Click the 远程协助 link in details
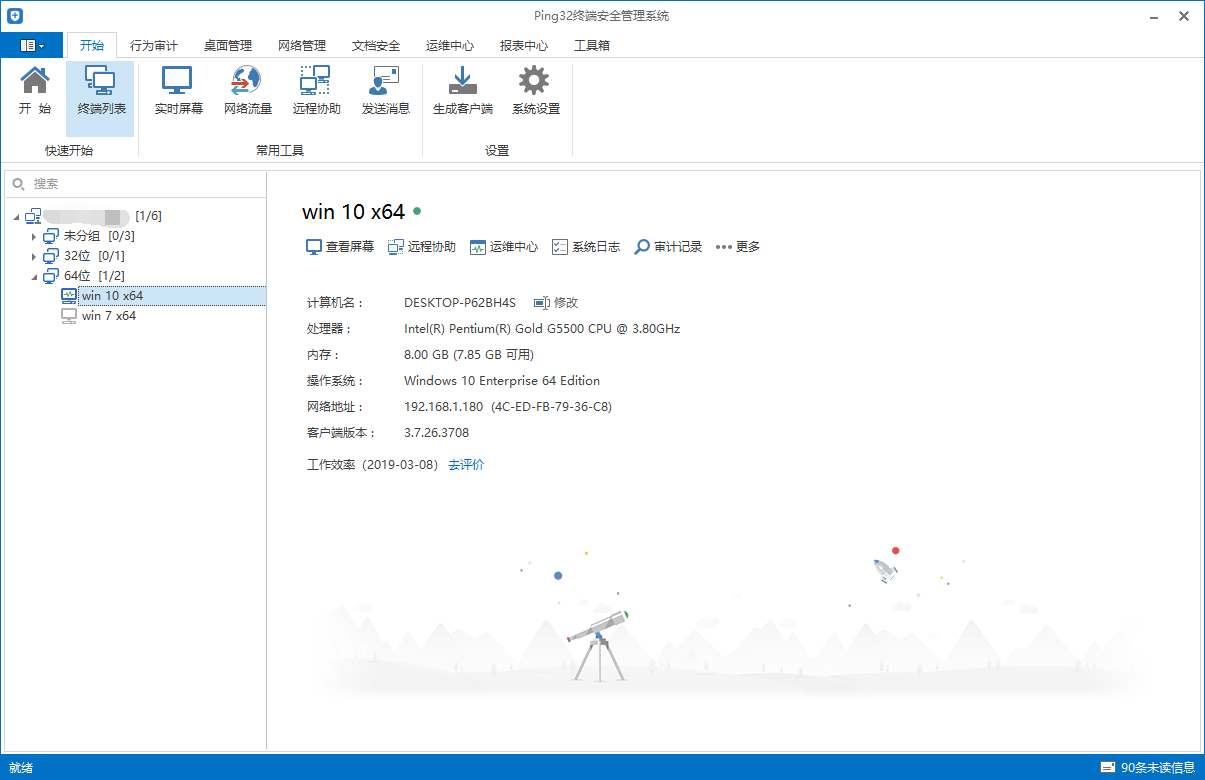The height and width of the screenshot is (780, 1205). (421, 247)
